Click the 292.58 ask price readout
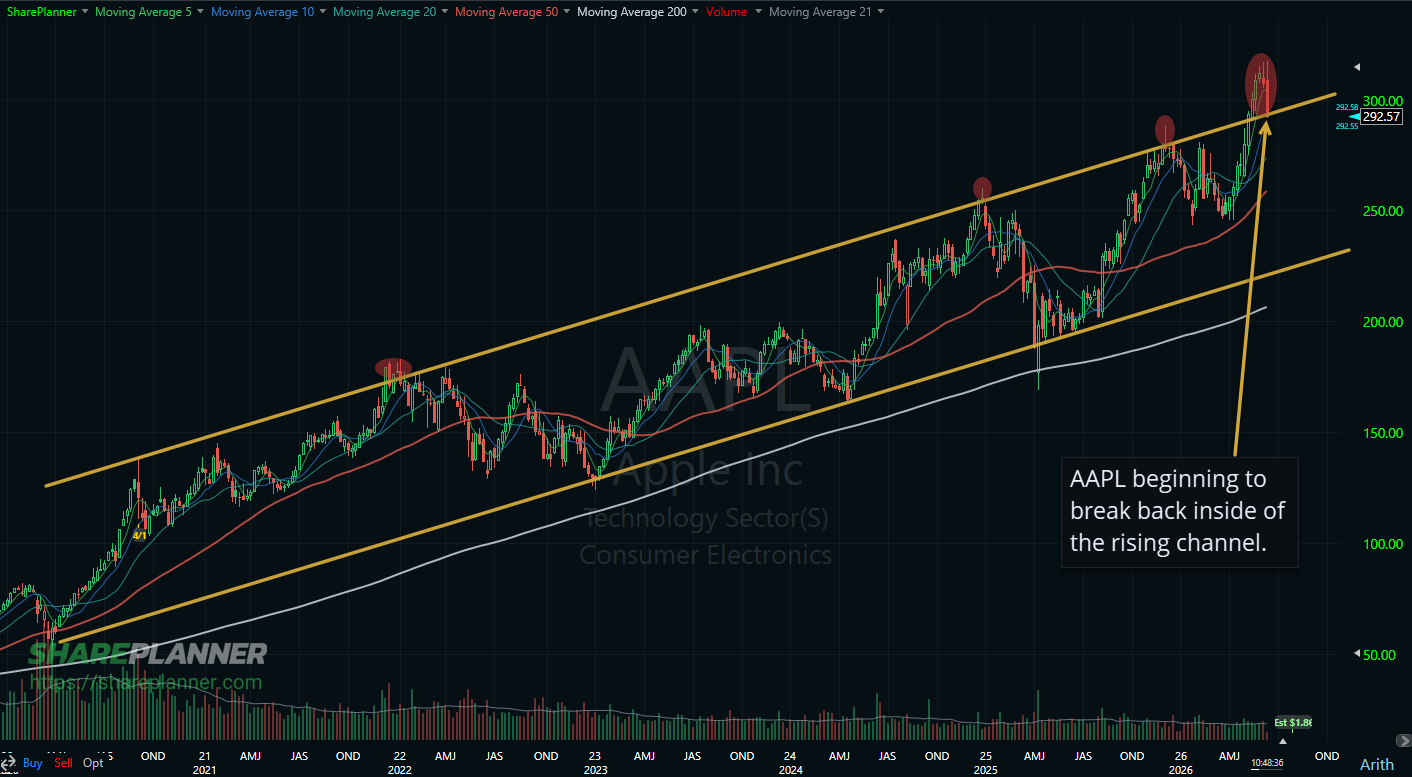The image size is (1412, 777). (x=1346, y=107)
